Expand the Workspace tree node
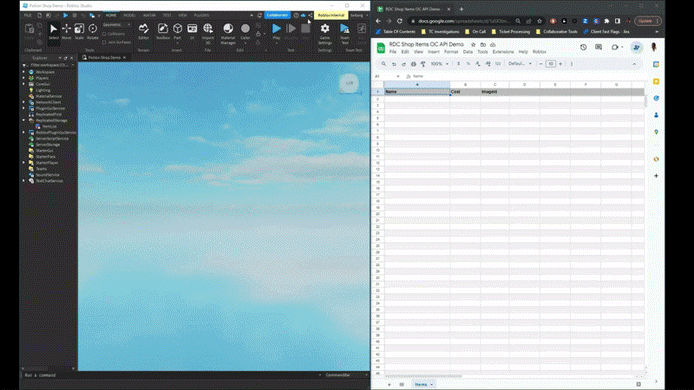The image size is (694, 390). click(24, 72)
